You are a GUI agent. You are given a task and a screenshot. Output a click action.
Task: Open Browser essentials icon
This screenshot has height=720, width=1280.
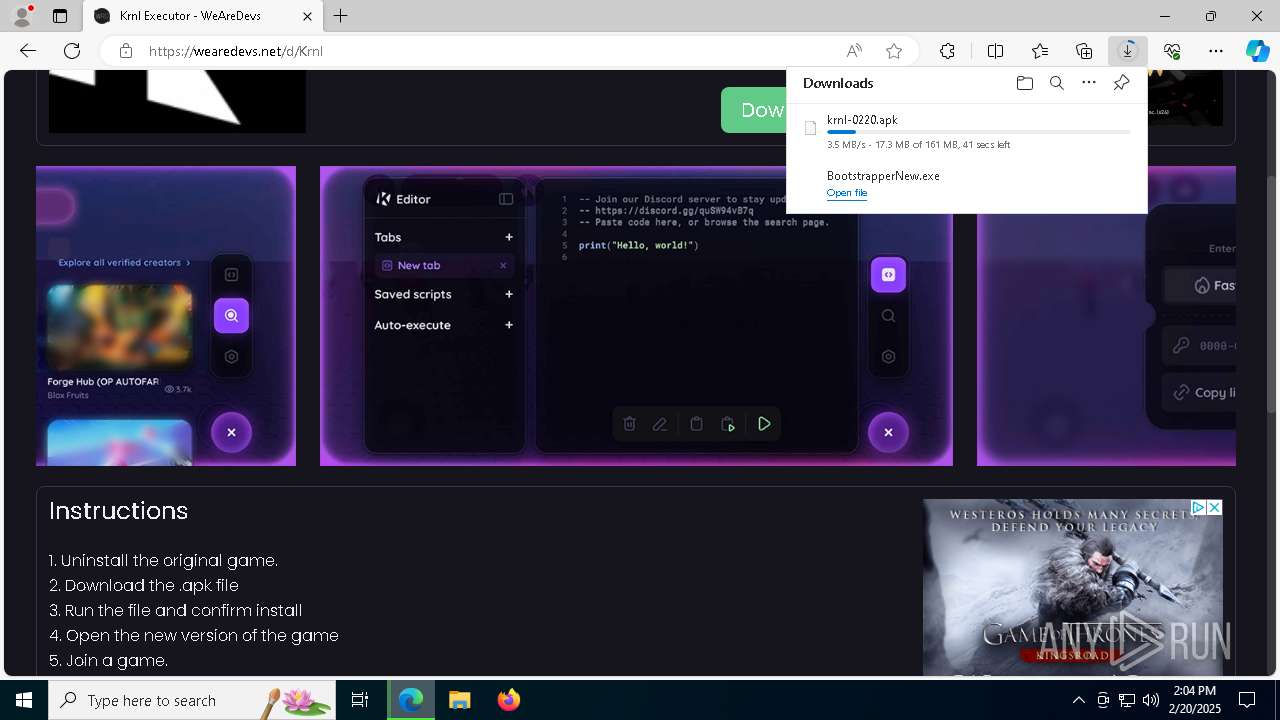1172,51
